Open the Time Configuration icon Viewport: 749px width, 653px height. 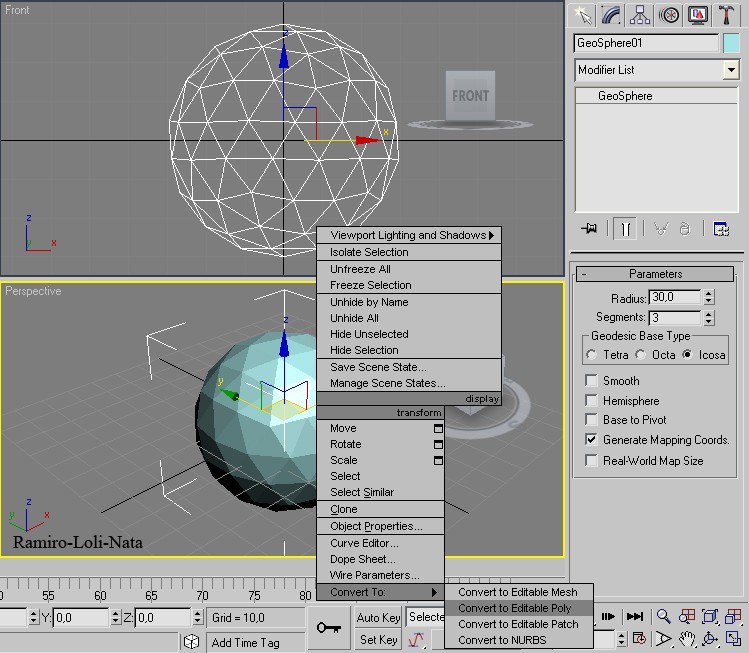tap(639, 638)
